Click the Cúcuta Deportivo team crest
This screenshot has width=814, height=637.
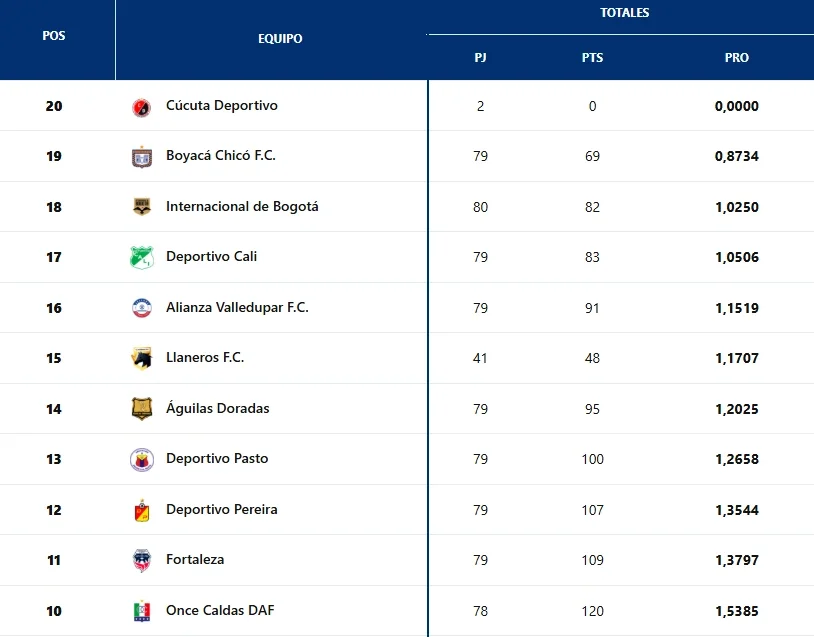pyautogui.click(x=142, y=107)
